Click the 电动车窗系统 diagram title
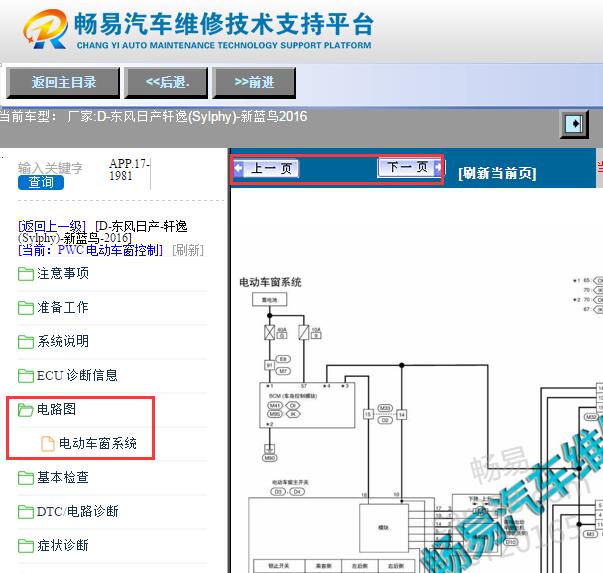 click(x=270, y=282)
